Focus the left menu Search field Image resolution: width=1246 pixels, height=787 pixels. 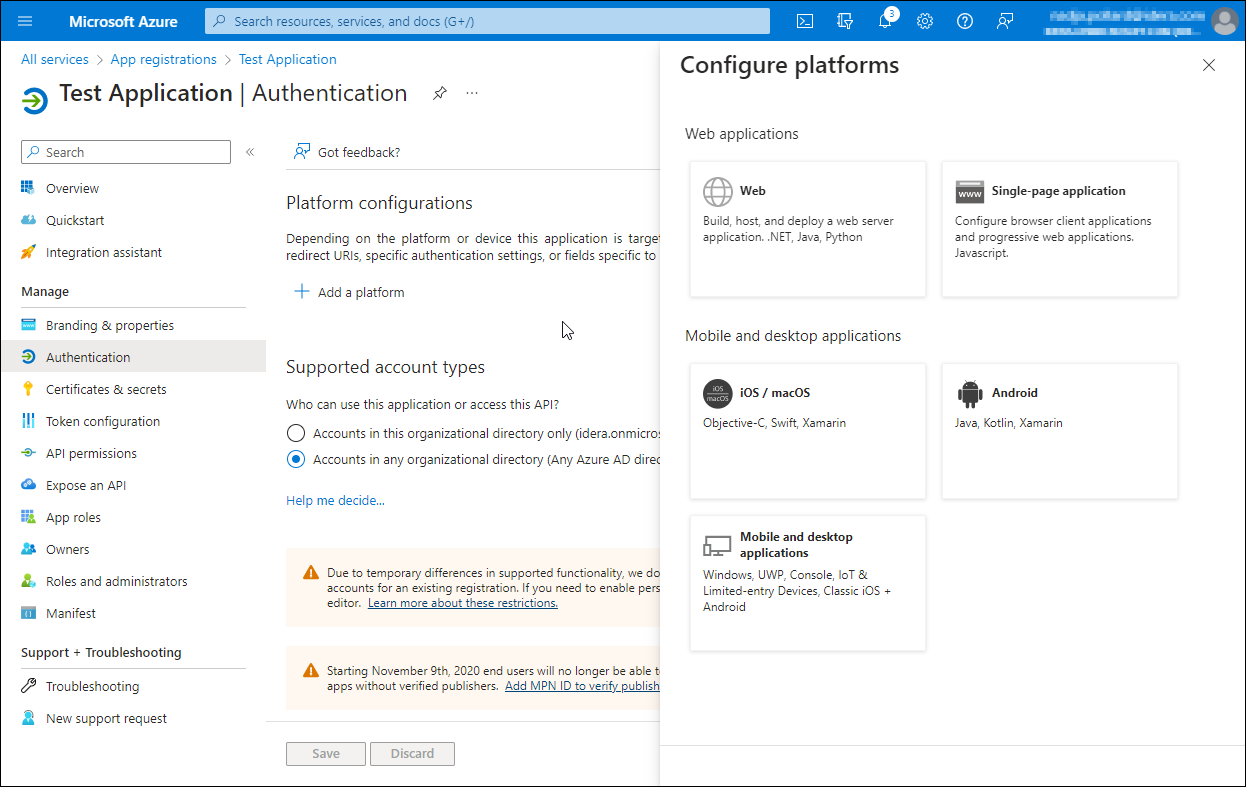(x=126, y=152)
